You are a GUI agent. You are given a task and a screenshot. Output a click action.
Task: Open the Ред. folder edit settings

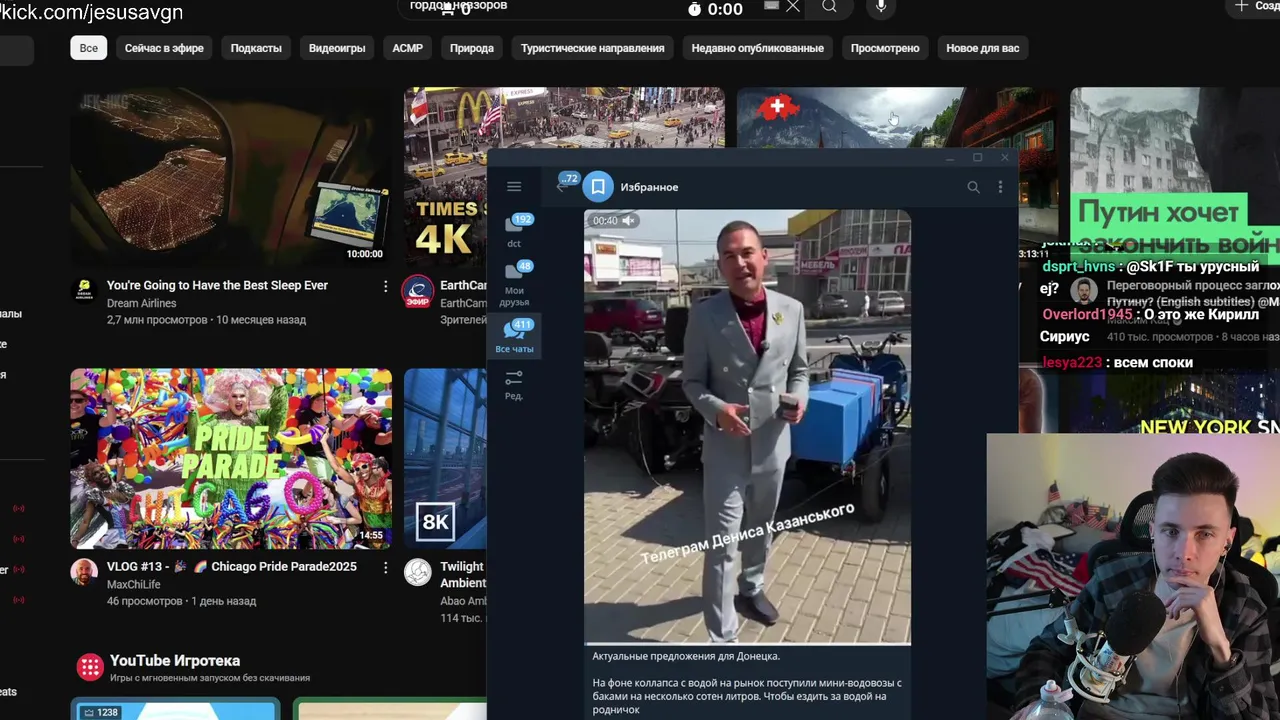point(514,384)
